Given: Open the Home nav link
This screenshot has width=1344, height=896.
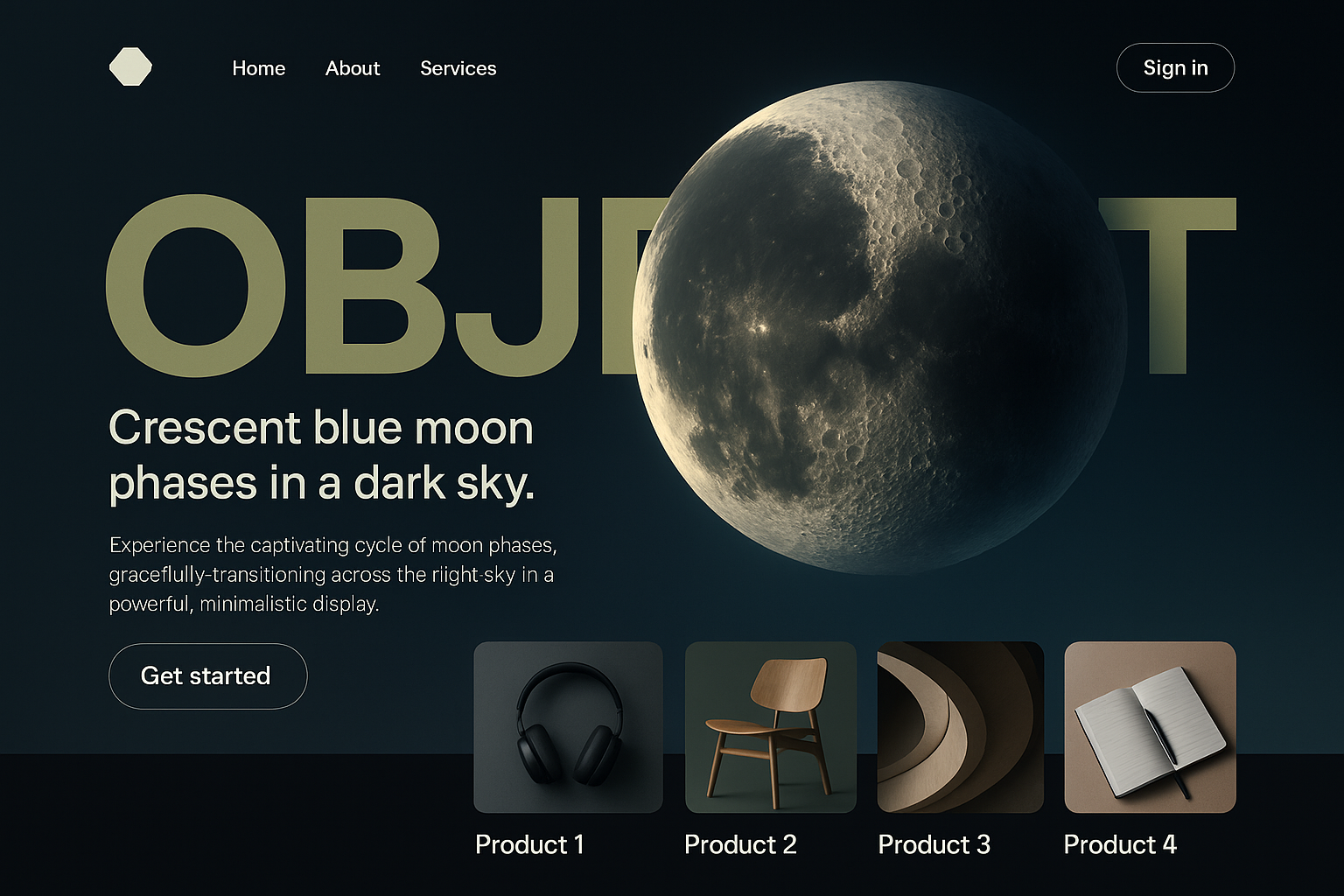Looking at the screenshot, I should [259, 68].
